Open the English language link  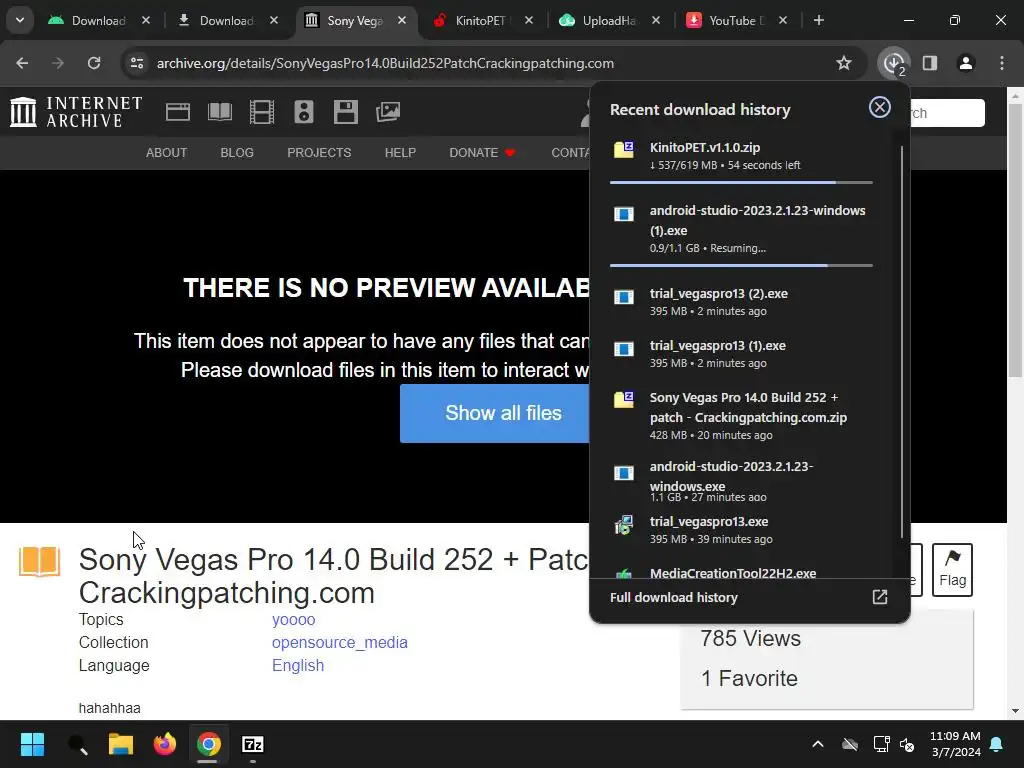click(x=298, y=665)
